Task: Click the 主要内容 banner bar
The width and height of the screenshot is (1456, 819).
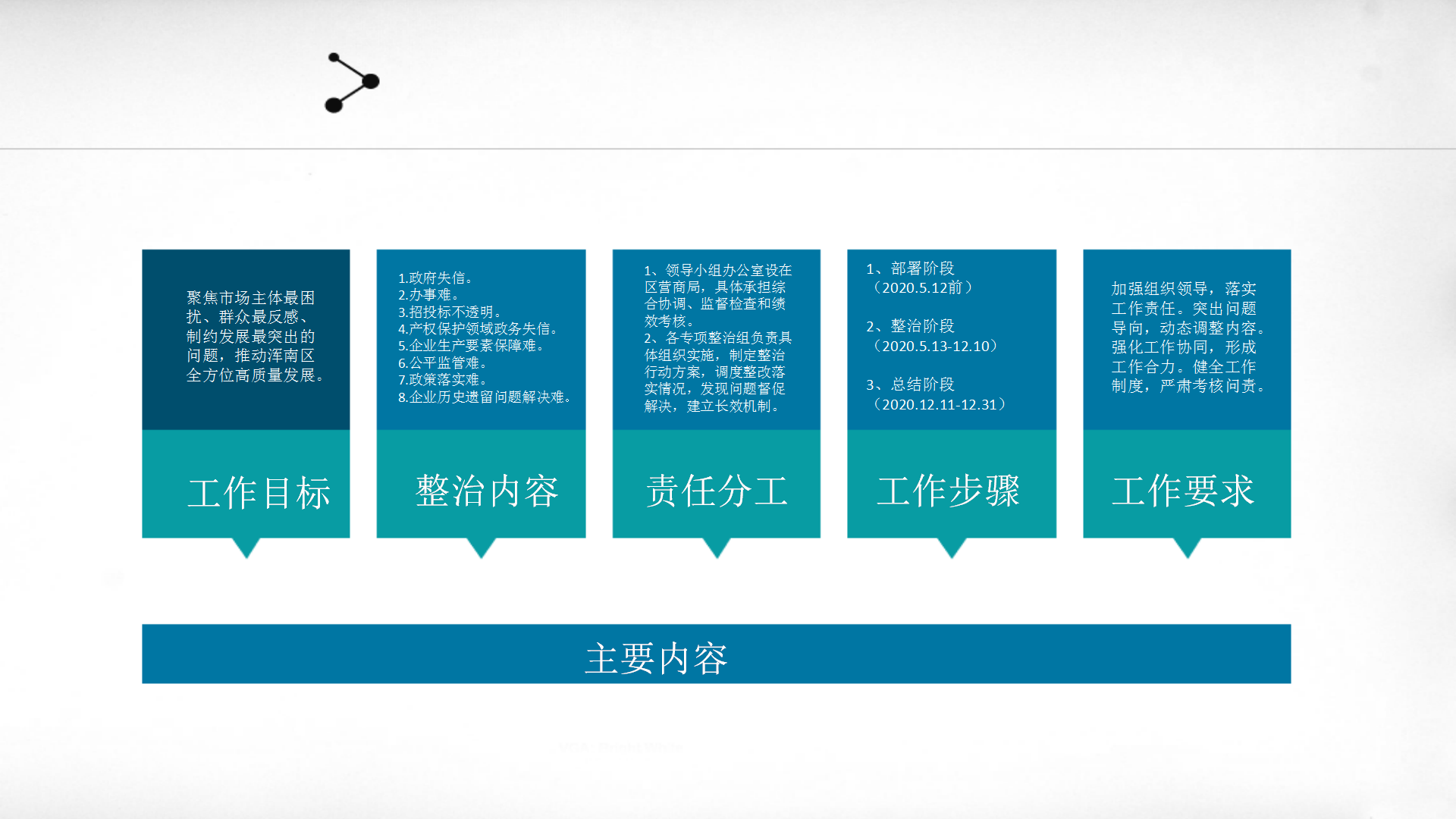Action: [x=716, y=654]
